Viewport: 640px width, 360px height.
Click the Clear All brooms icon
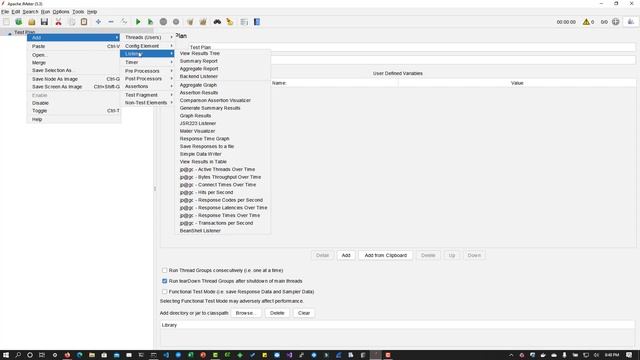pyautogui.click(x=203, y=22)
